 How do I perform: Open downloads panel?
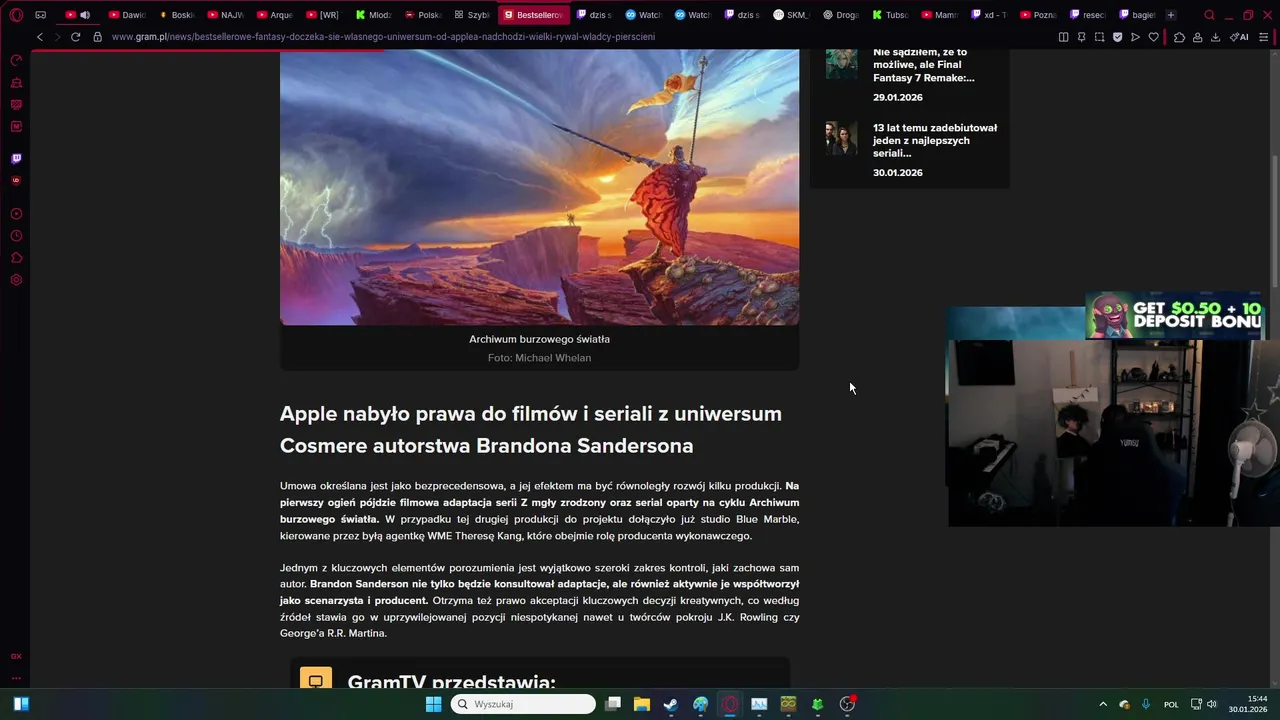(1215, 37)
